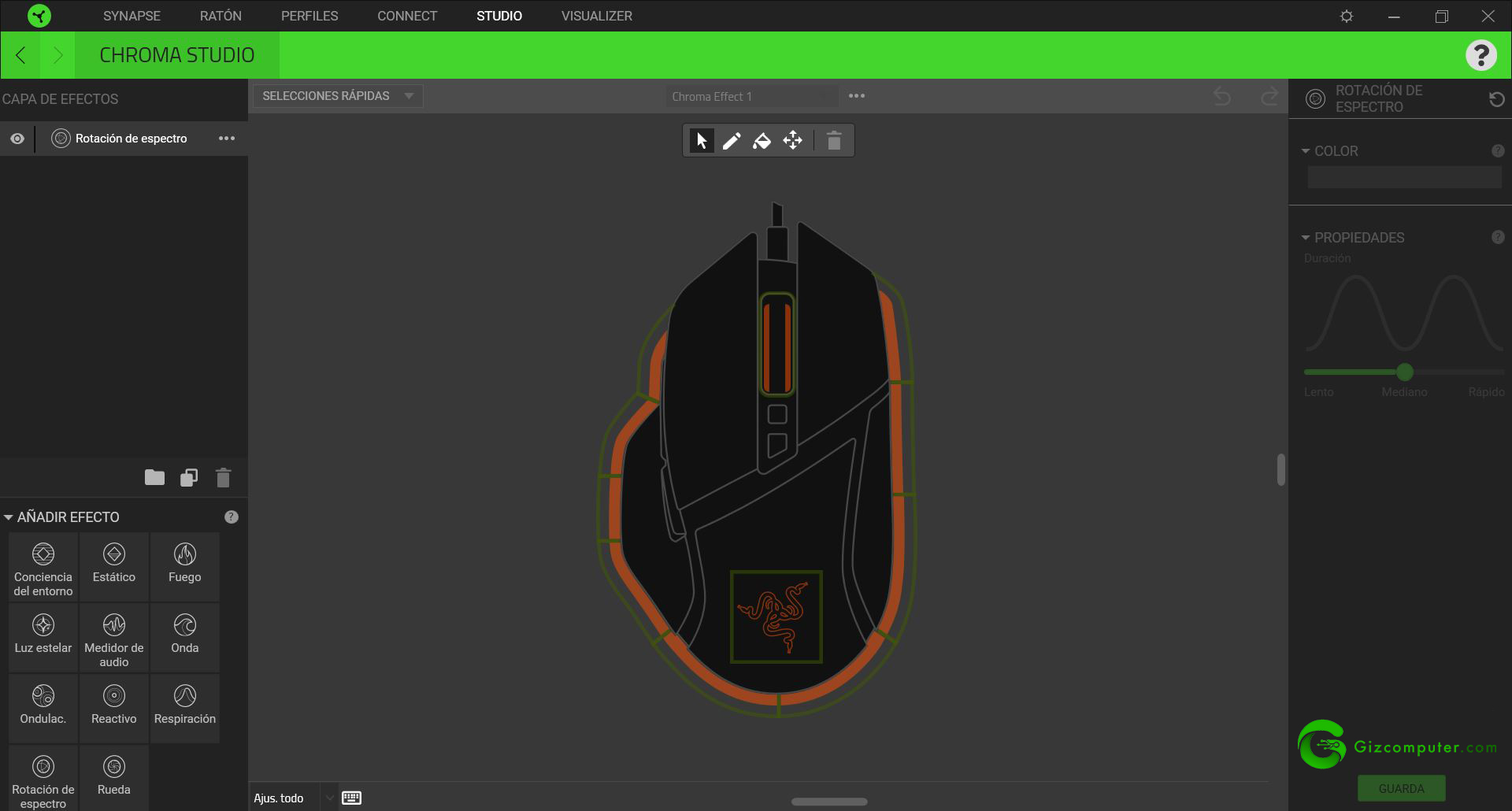The width and height of the screenshot is (1512, 811).
Task: Select the Rotación de espectro layer row
Action: (124, 139)
